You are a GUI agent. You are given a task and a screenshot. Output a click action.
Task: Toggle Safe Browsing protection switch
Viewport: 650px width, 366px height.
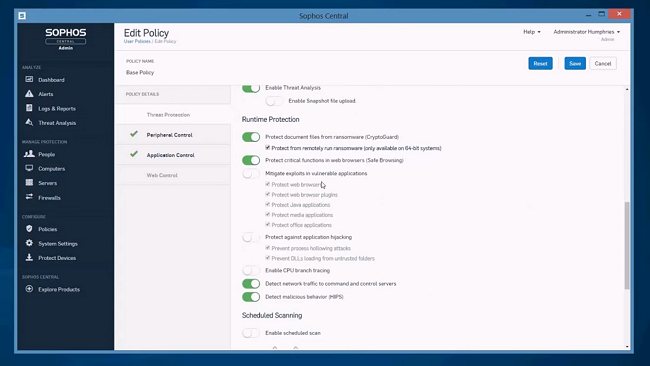tap(251, 160)
